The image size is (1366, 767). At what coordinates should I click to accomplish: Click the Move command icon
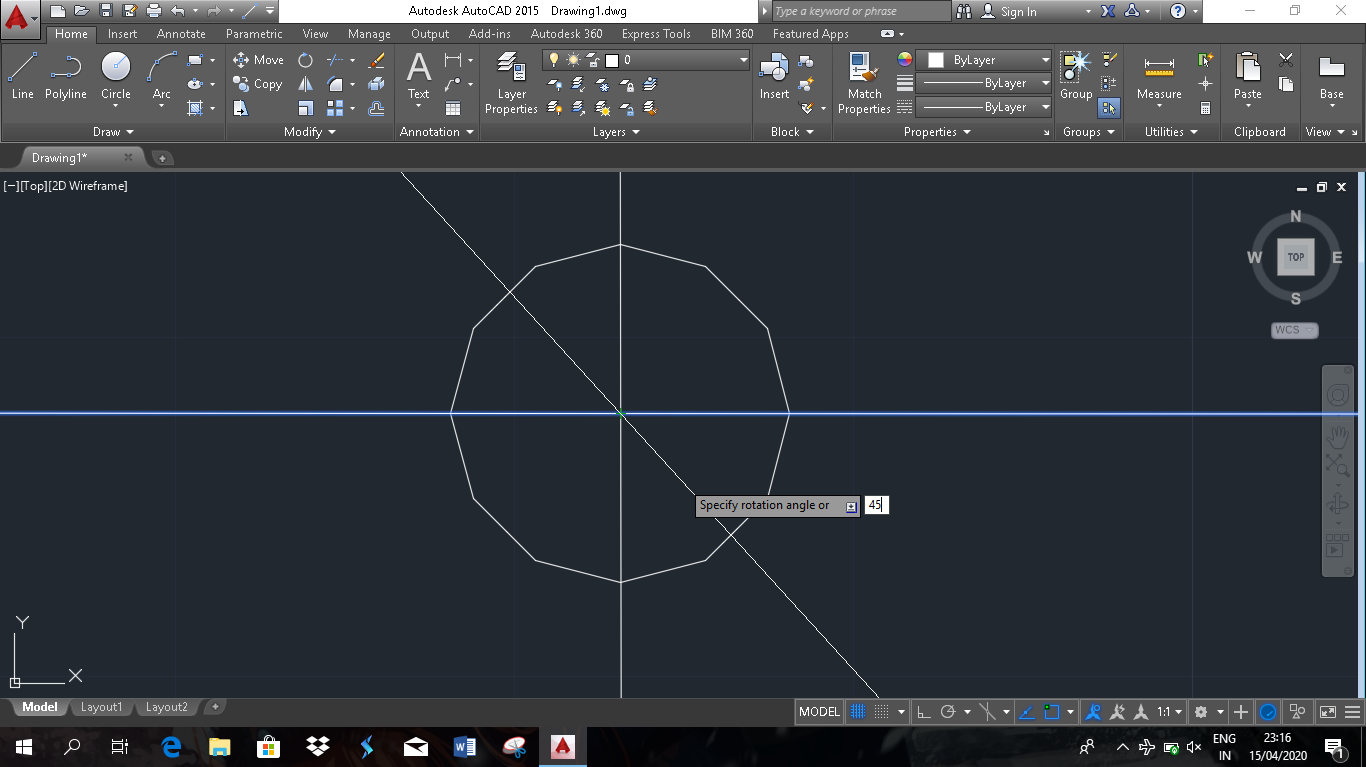click(x=240, y=59)
